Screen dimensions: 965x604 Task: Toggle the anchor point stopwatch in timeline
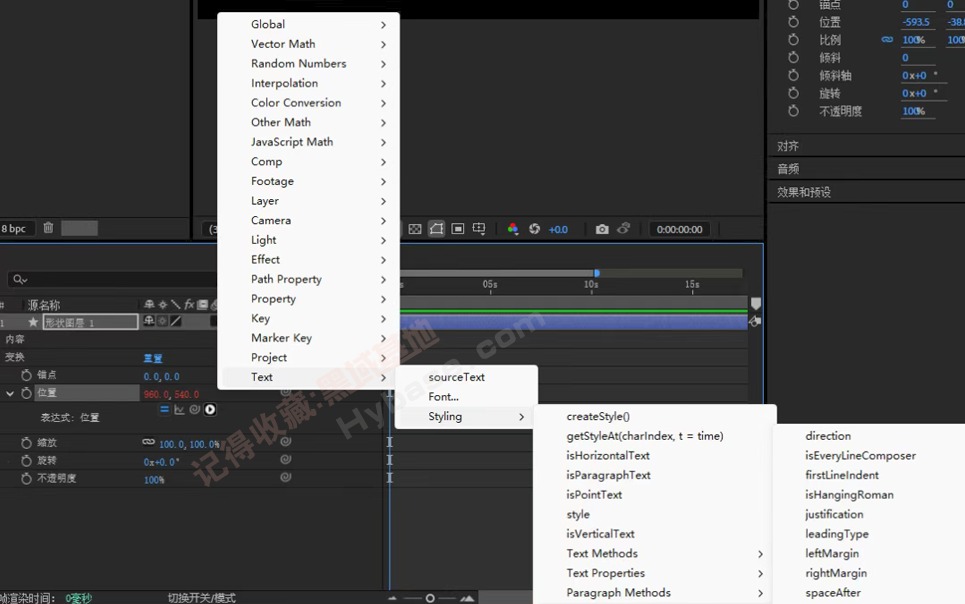[x=26, y=375]
